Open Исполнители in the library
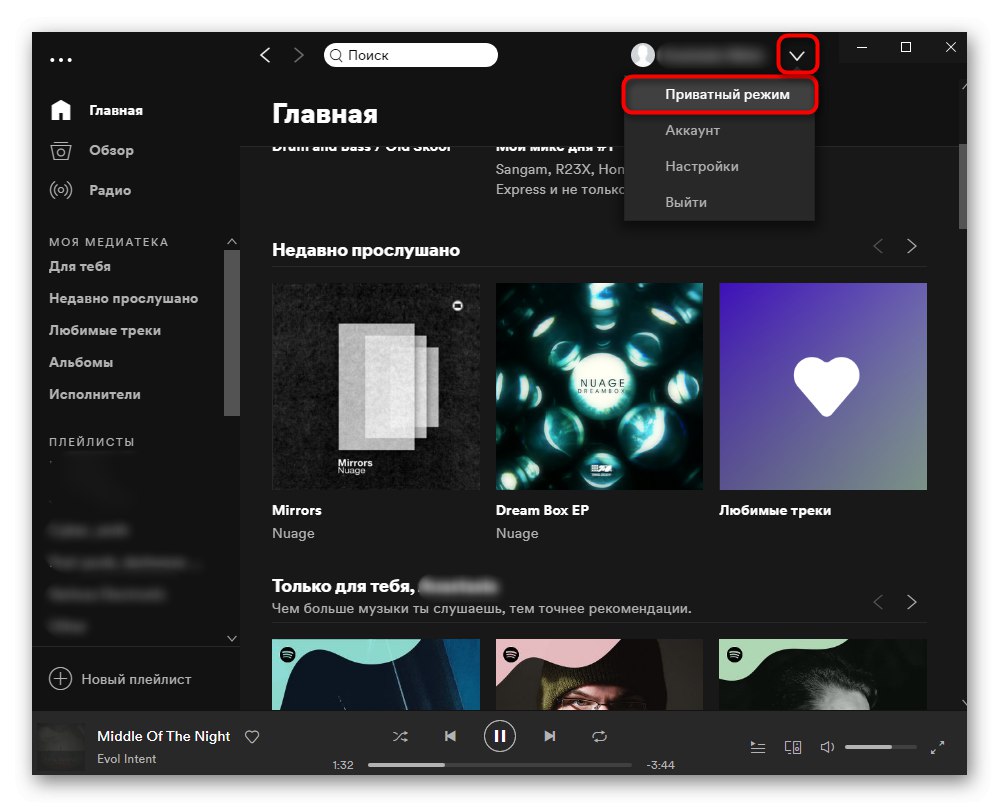Image resolution: width=999 pixels, height=807 pixels. (x=95, y=394)
